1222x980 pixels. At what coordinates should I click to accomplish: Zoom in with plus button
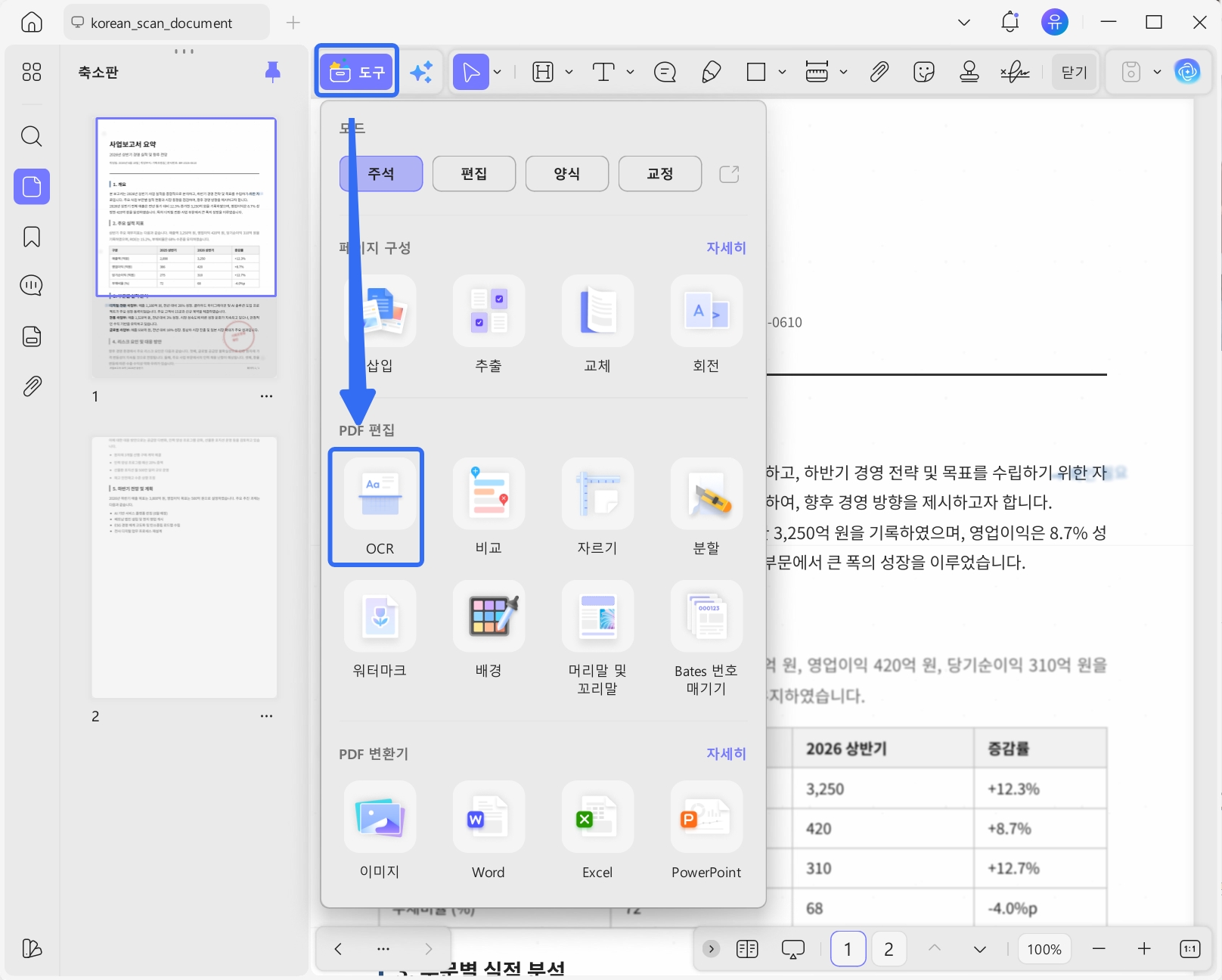pos(1144,949)
